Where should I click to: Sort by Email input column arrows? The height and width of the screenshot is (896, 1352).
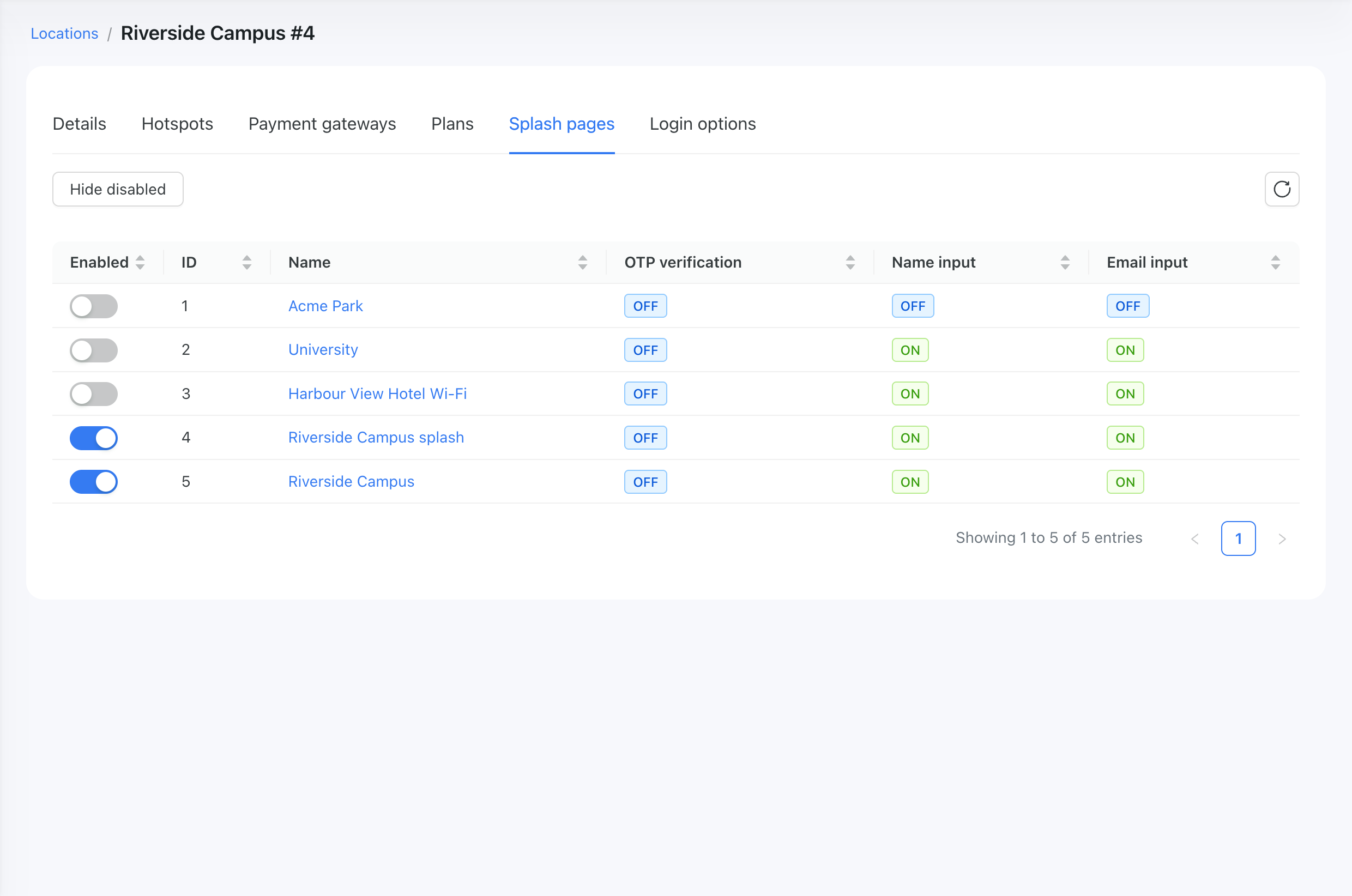[1275, 262]
